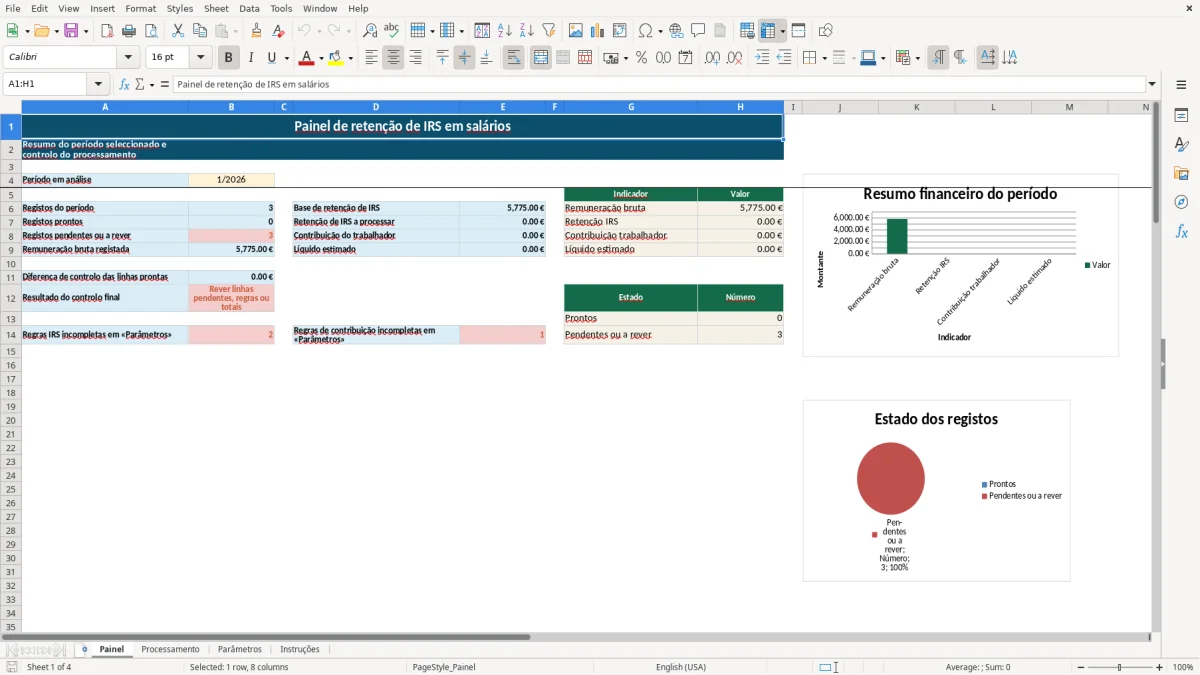Toggle print preview
The image size is (1200, 675).
point(151,31)
